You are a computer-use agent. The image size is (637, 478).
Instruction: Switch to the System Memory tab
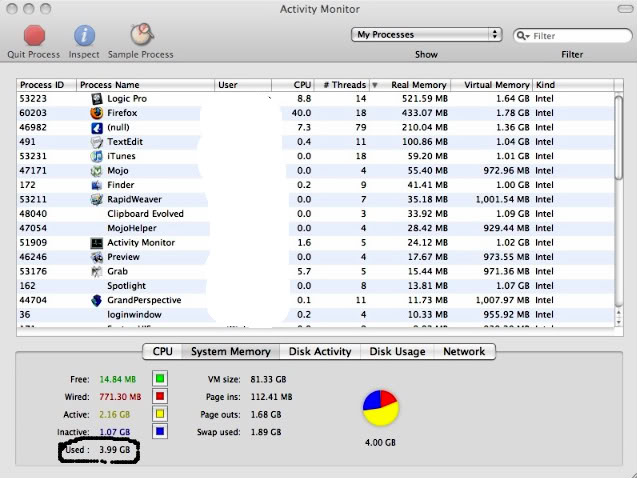tap(231, 351)
